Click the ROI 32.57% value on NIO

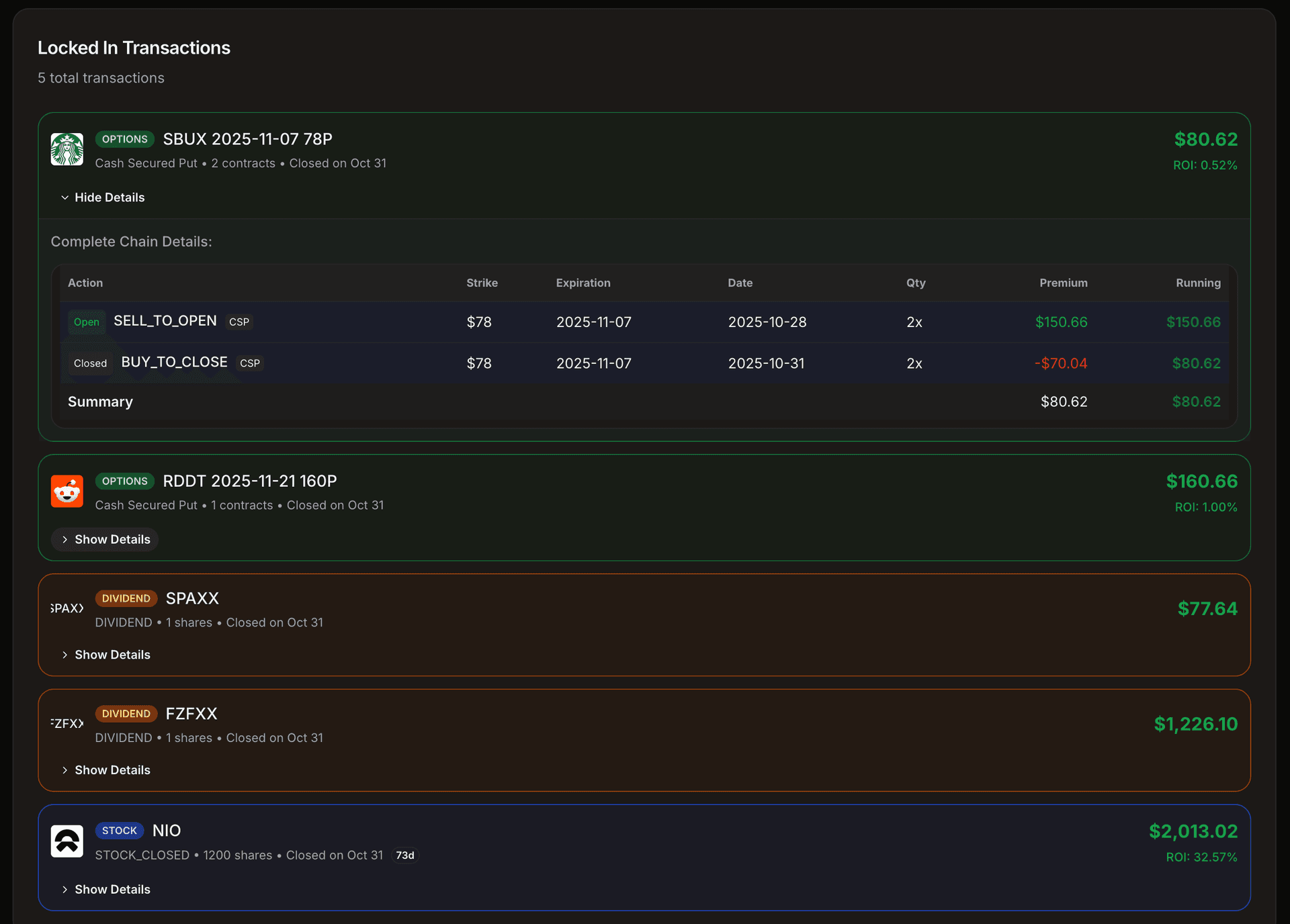1202,857
